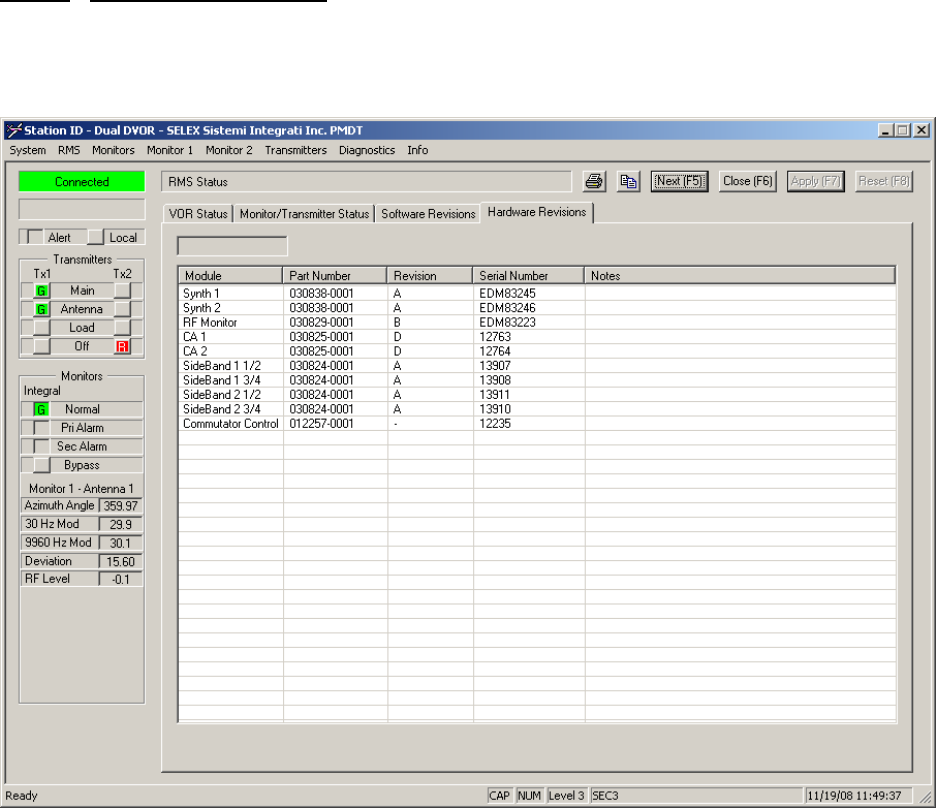Screen dimensions: 936x808
Task: Open the Diagnostics menu
Action: click(367, 150)
